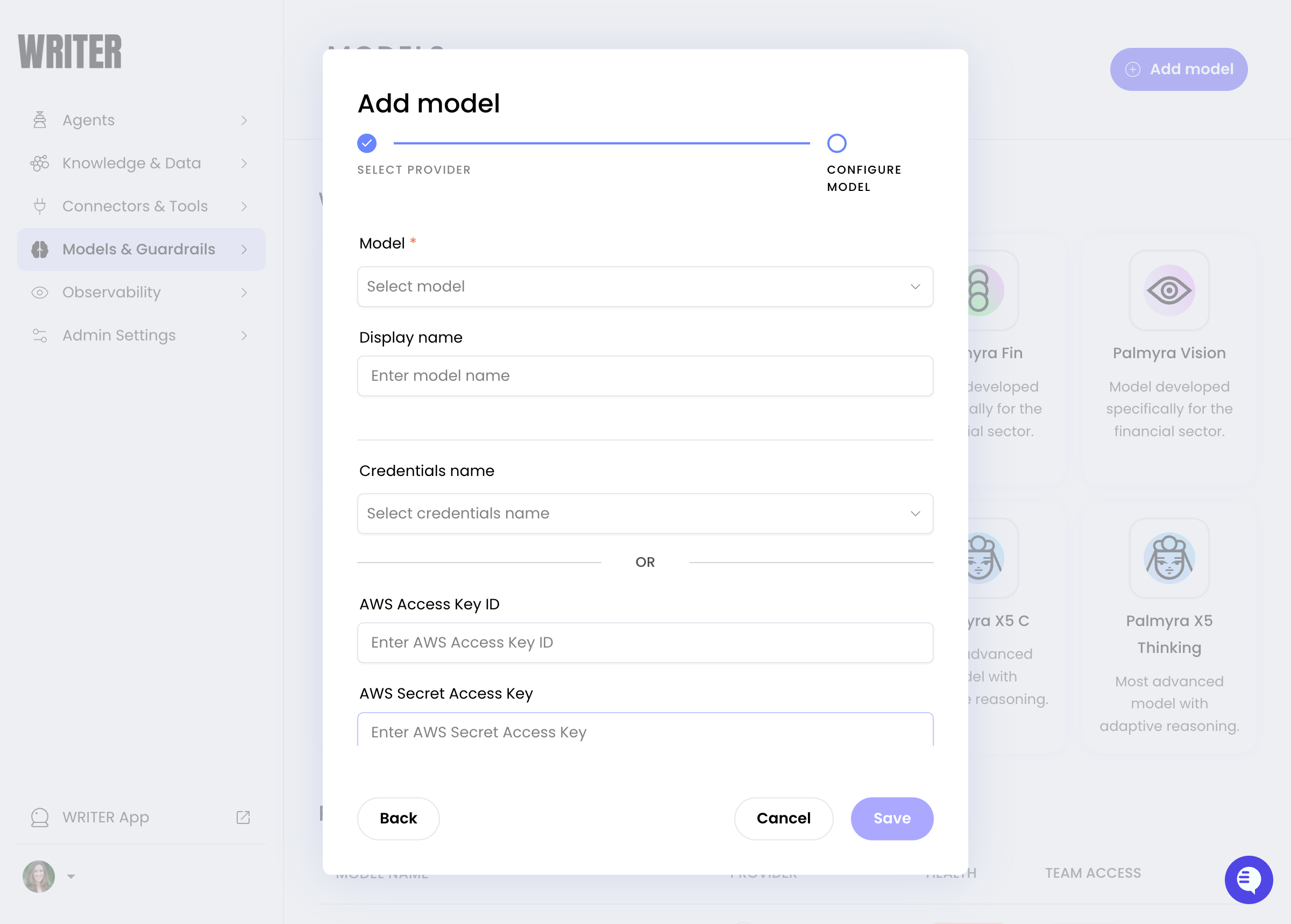Click the Admin Settings sliders icon

(x=40, y=335)
